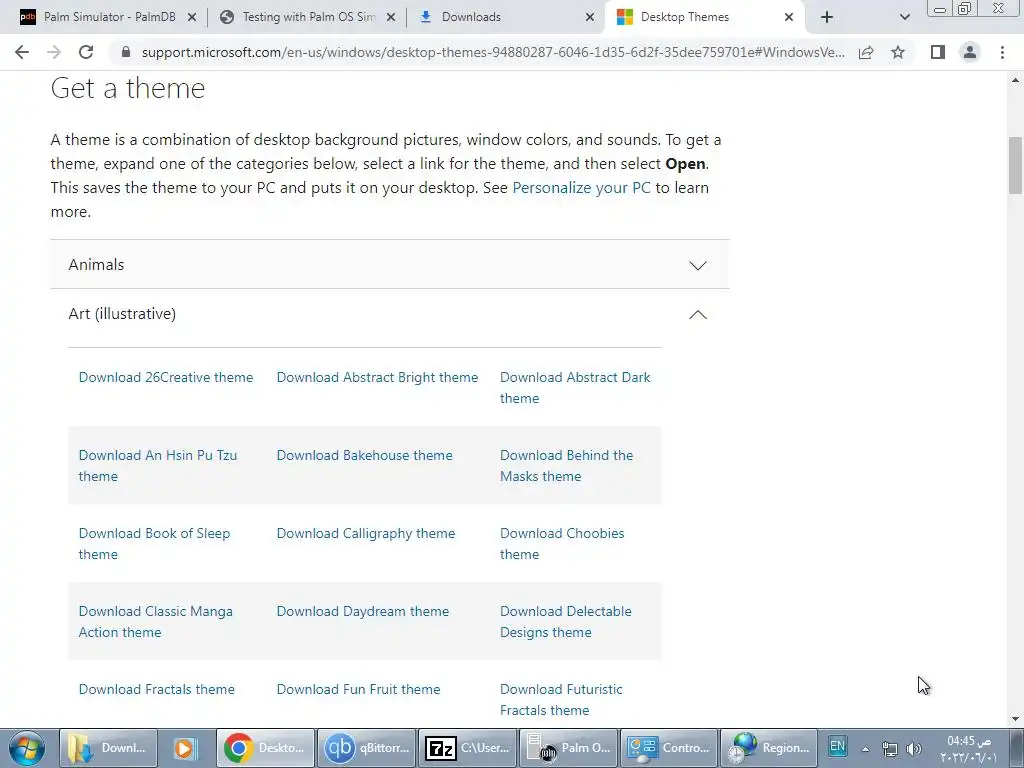Open volume speaker tray icon
The width and height of the screenshot is (1024, 768).
click(914, 749)
